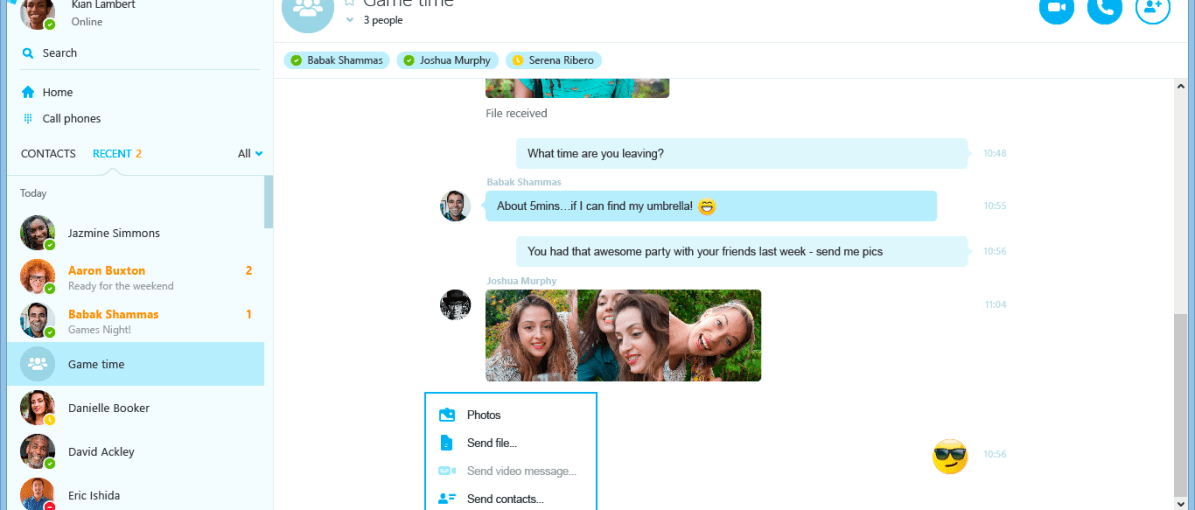Viewport: 1195px width, 510px height.
Task: Click the Send contacts icon
Action: 447,499
